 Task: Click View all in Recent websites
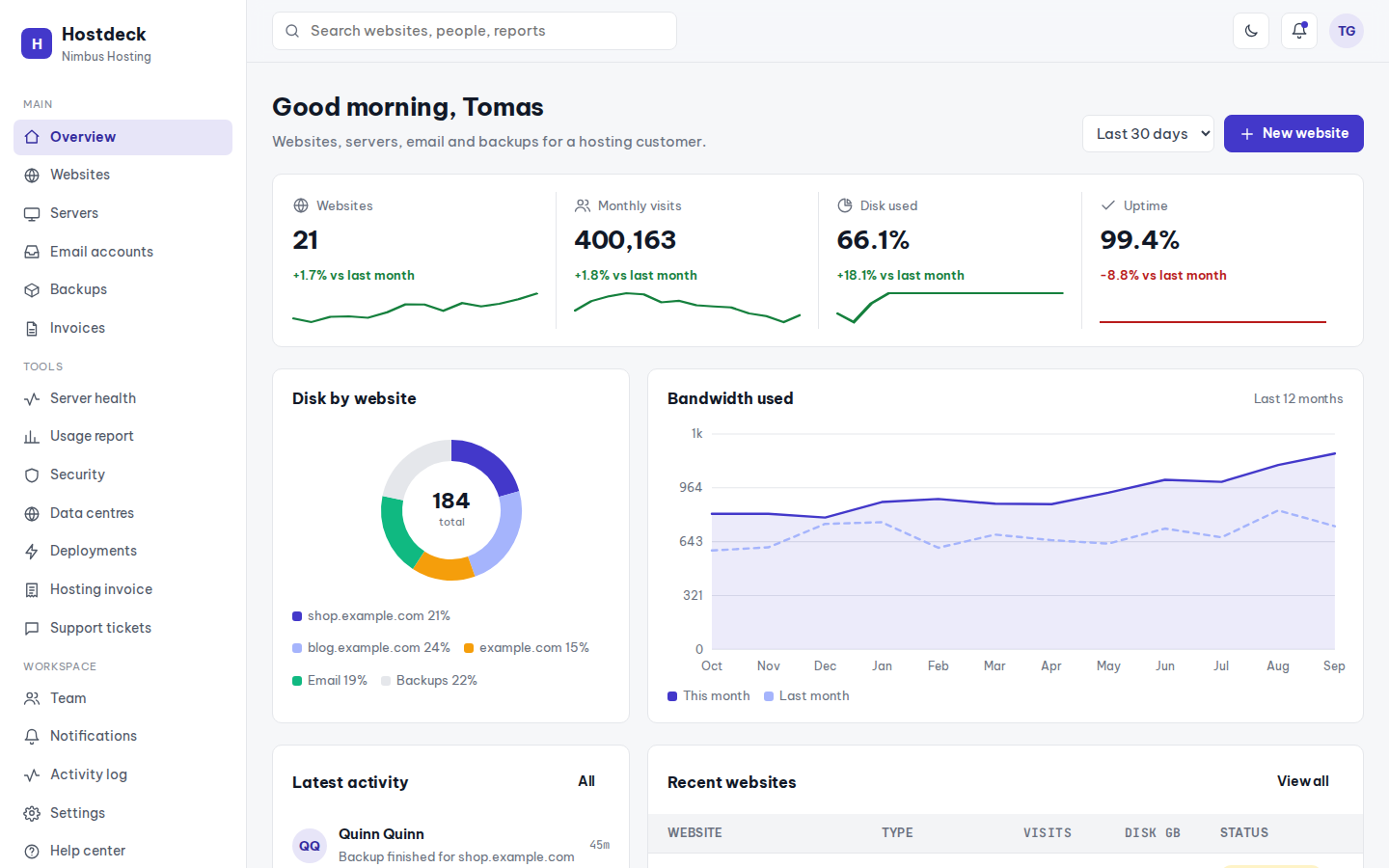point(1303,781)
